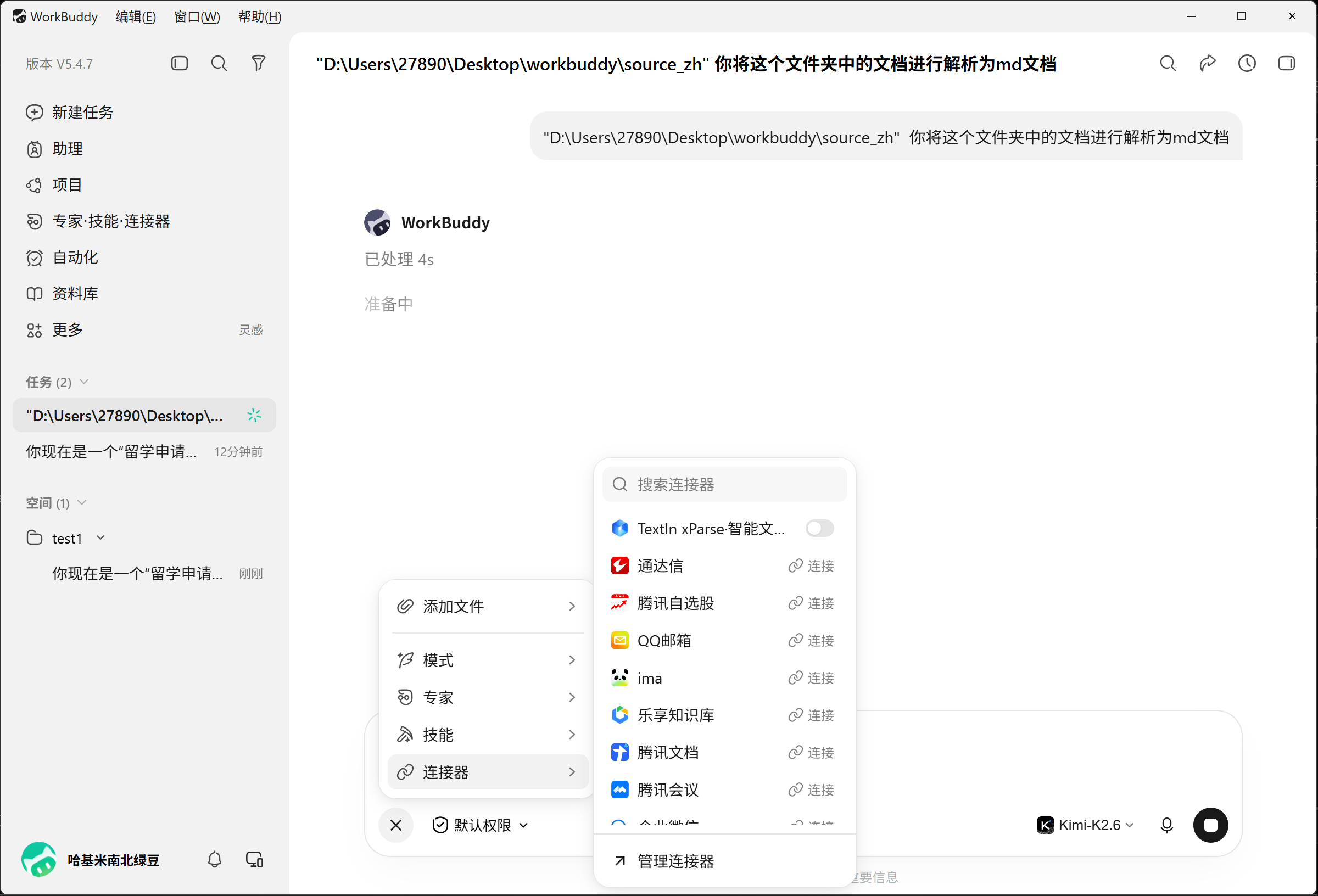This screenshot has height=896, width=1318.
Task: Click the 腾讯会议 connector icon
Action: pyautogui.click(x=619, y=790)
